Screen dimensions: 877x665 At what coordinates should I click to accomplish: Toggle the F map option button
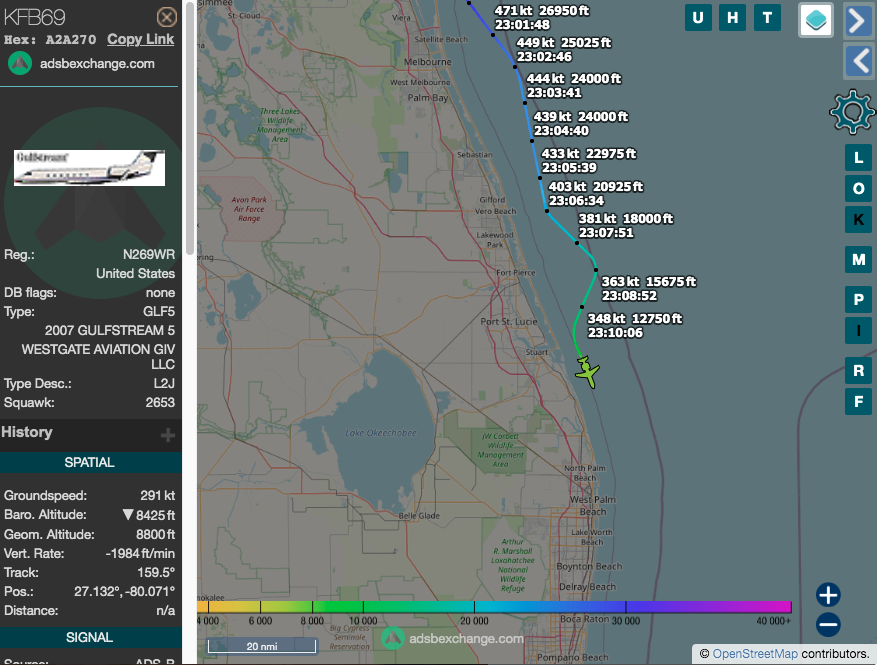point(858,402)
